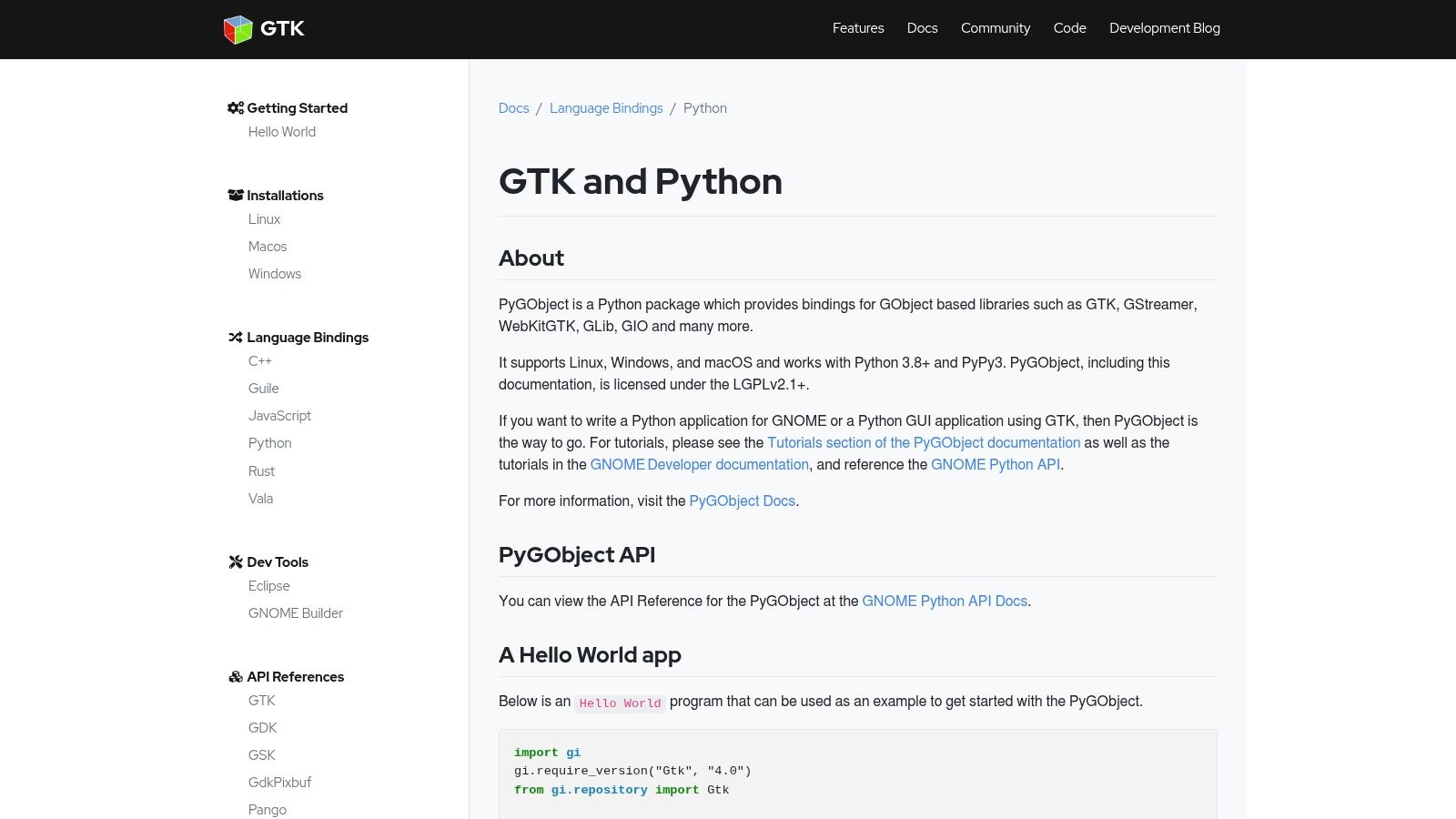Open the GdkPixbuf API reference
Image resolution: width=1456 pixels, height=819 pixels.
coord(279,783)
